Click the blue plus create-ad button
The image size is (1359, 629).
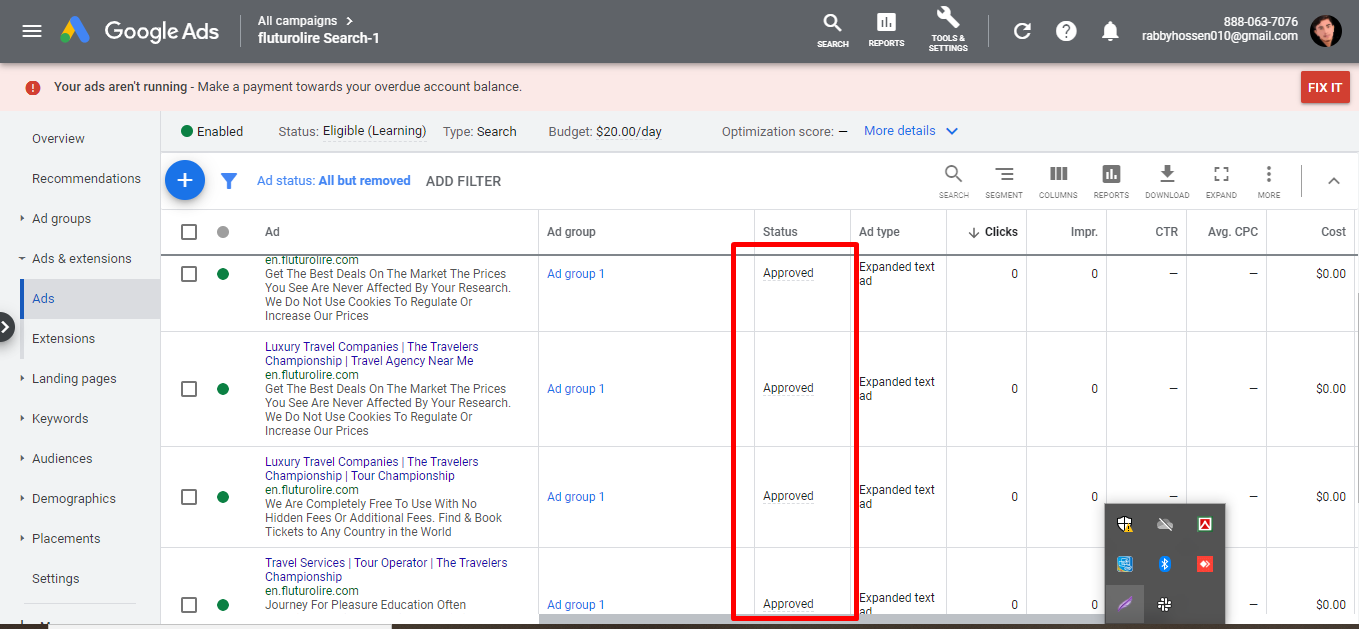click(184, 180)
